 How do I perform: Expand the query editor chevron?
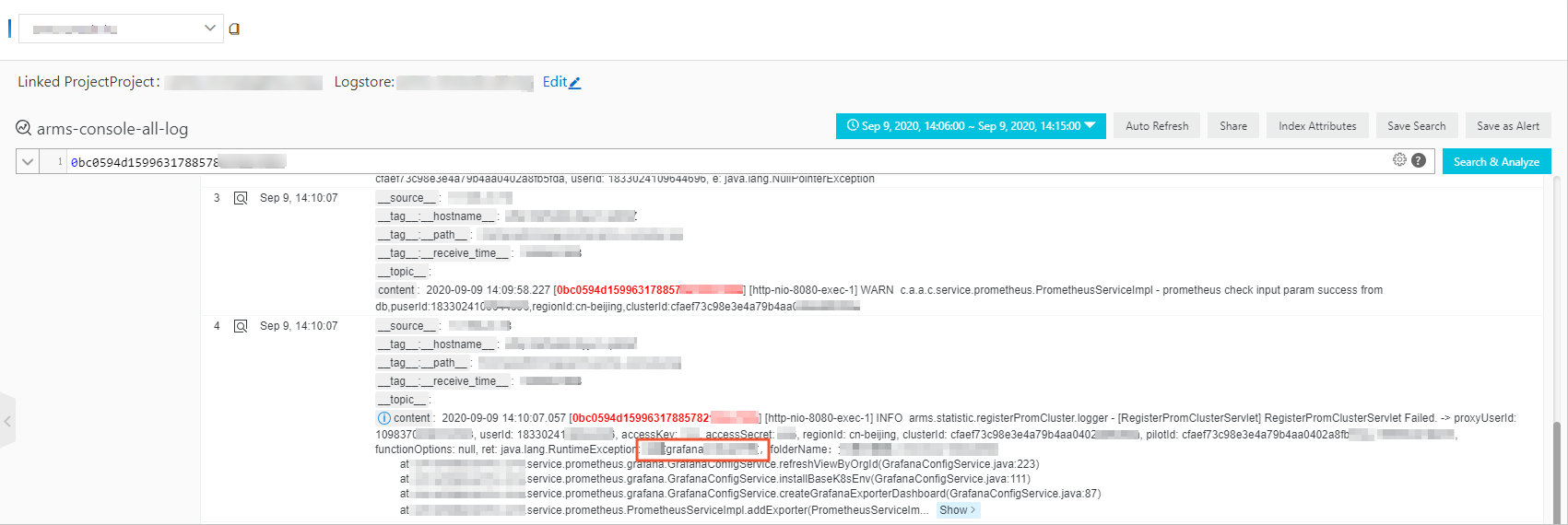pyautogui.click(x=28, y=161)
